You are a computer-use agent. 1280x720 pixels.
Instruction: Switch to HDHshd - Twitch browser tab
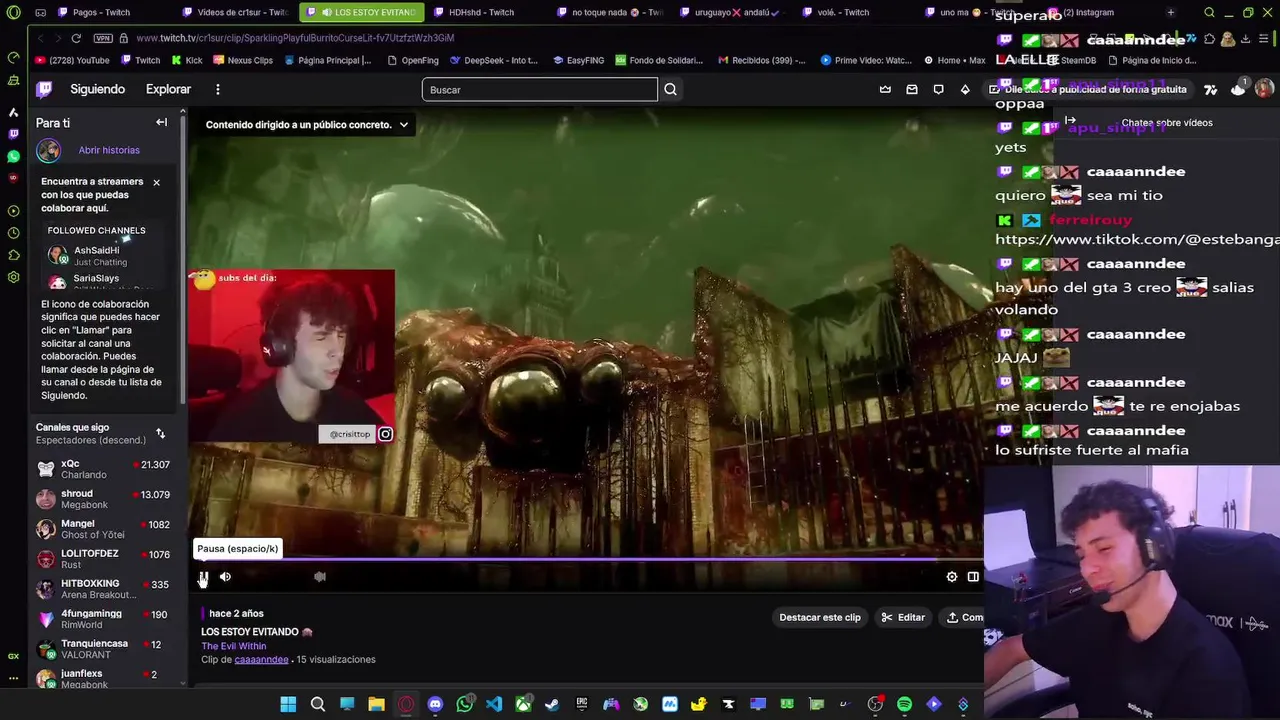485,13
